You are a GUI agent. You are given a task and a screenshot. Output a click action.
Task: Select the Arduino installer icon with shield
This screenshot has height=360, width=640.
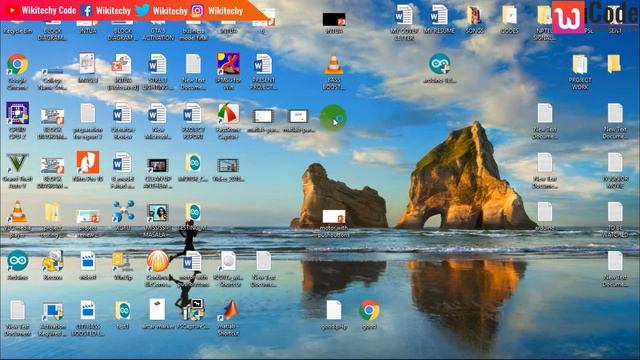coord(440,64)
